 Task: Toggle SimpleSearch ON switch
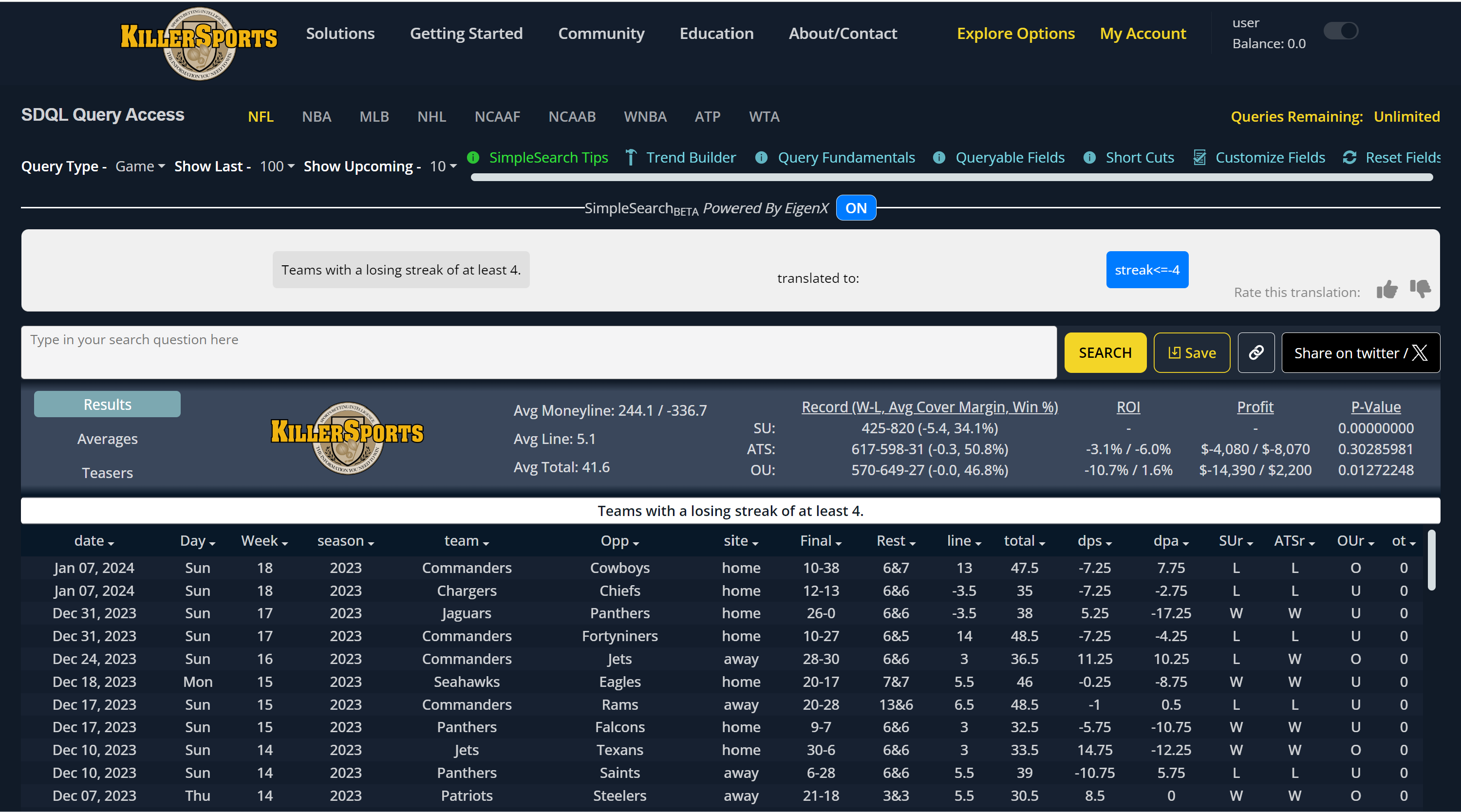tap(856, 208)
